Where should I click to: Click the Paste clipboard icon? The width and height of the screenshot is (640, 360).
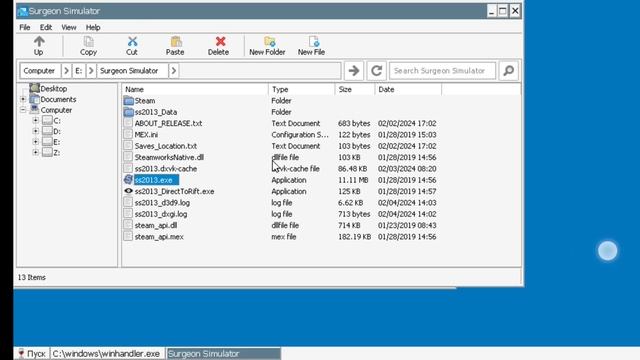pos(176,42)
